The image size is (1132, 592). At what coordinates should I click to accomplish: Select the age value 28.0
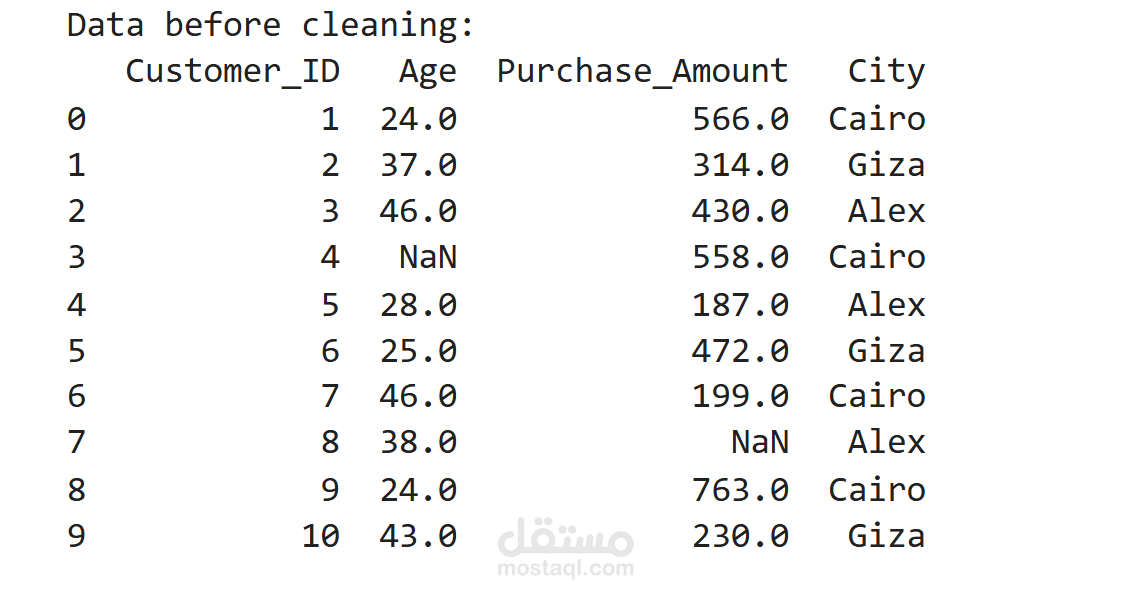(x=418, y=304)
